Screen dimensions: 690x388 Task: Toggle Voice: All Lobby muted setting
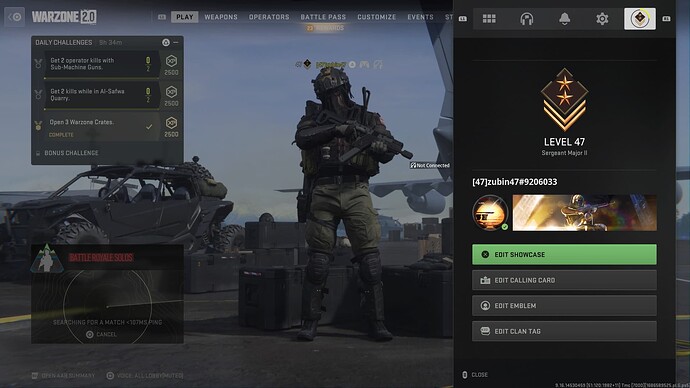pyautogui.click(x=145, y=376)
